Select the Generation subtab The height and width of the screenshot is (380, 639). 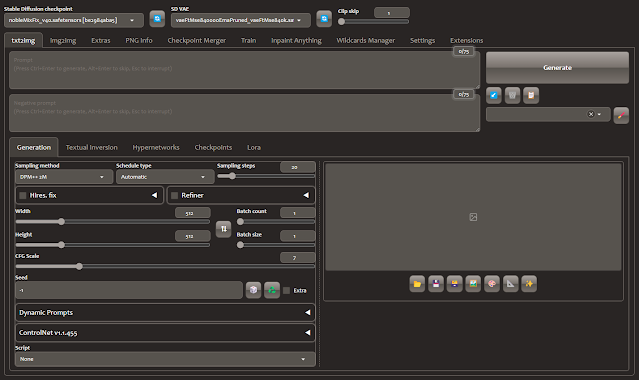[x=34, y=148]
